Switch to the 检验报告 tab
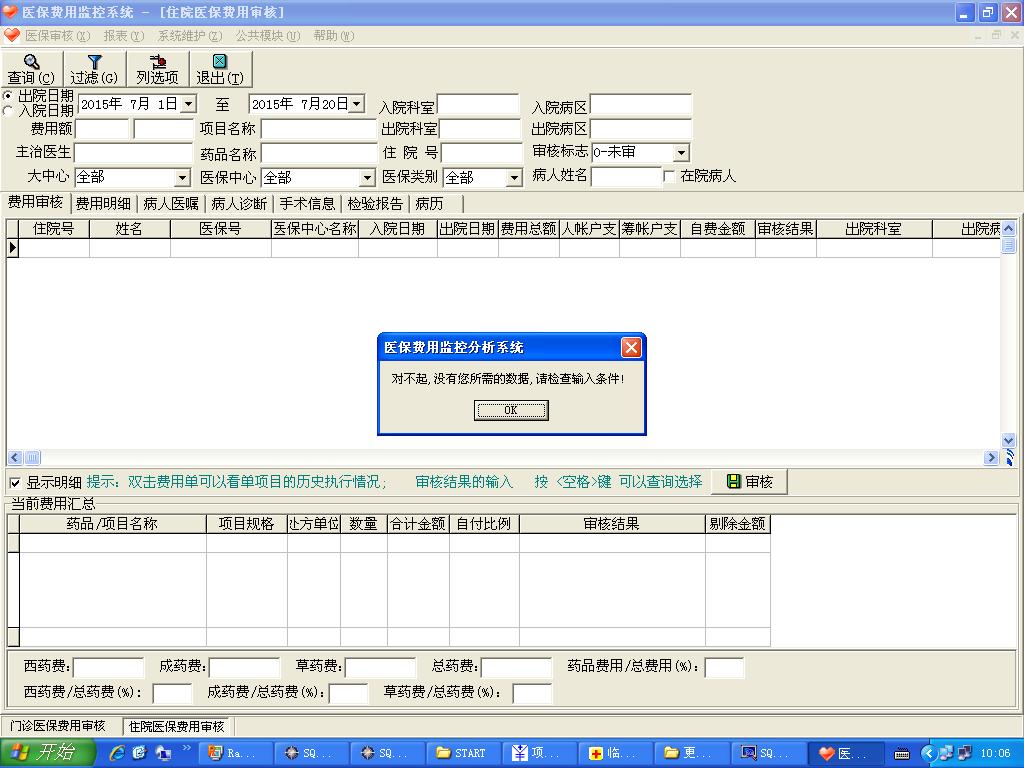 (x=375, y=204)
